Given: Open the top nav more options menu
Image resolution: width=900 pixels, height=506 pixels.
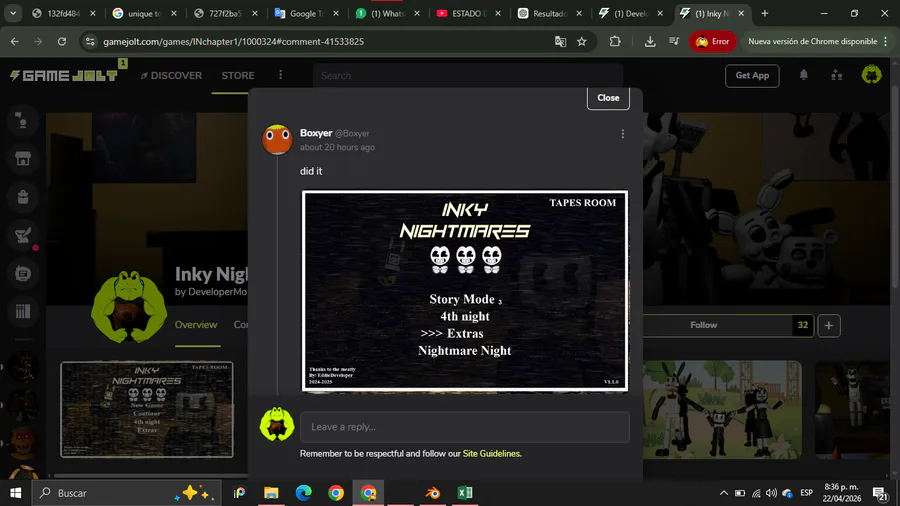Looking at the screenshot, I should (281, 75).
